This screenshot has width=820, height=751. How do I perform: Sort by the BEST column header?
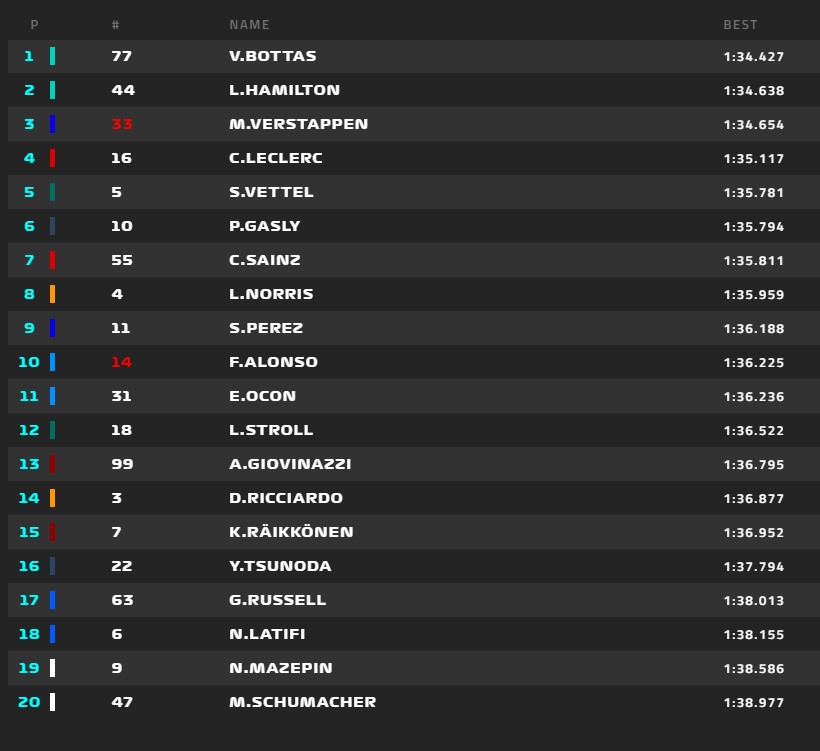click(x=740, y=25)
